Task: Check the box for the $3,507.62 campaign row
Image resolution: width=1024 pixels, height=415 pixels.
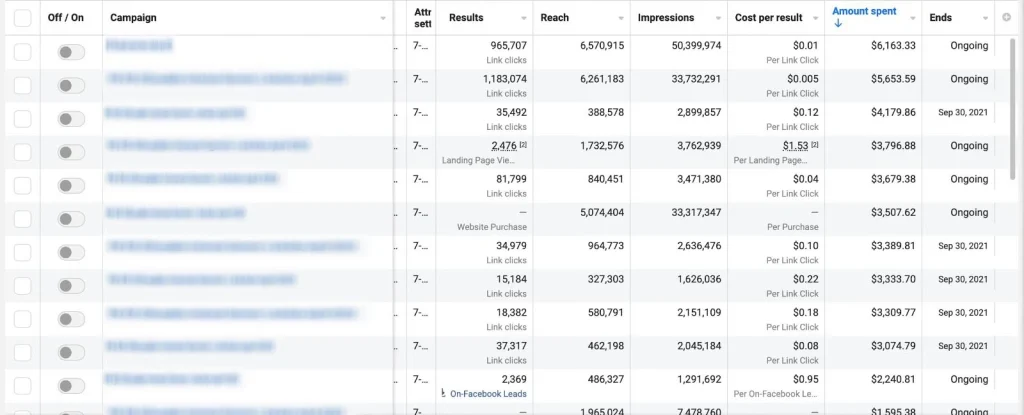Action: point(22,219)
